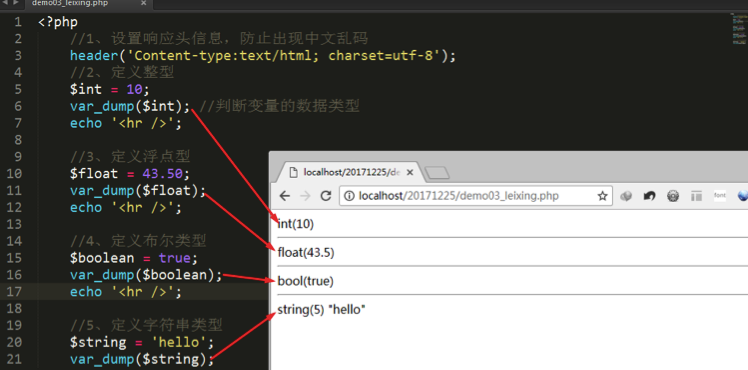
Task: Click the '//1、设置响应头信息' comment line
Action: (x=219, y=39)
